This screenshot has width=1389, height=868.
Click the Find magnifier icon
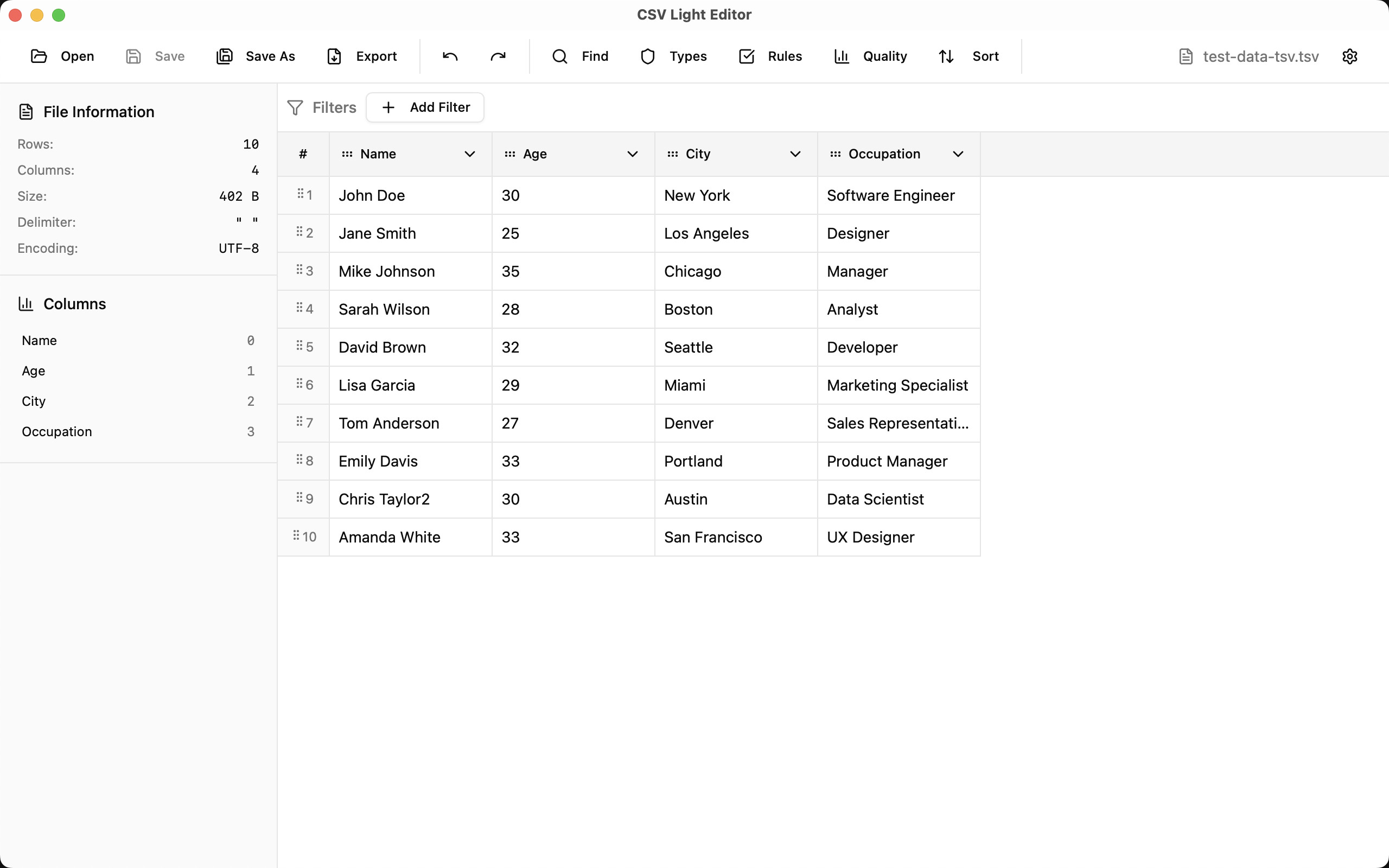559,56
